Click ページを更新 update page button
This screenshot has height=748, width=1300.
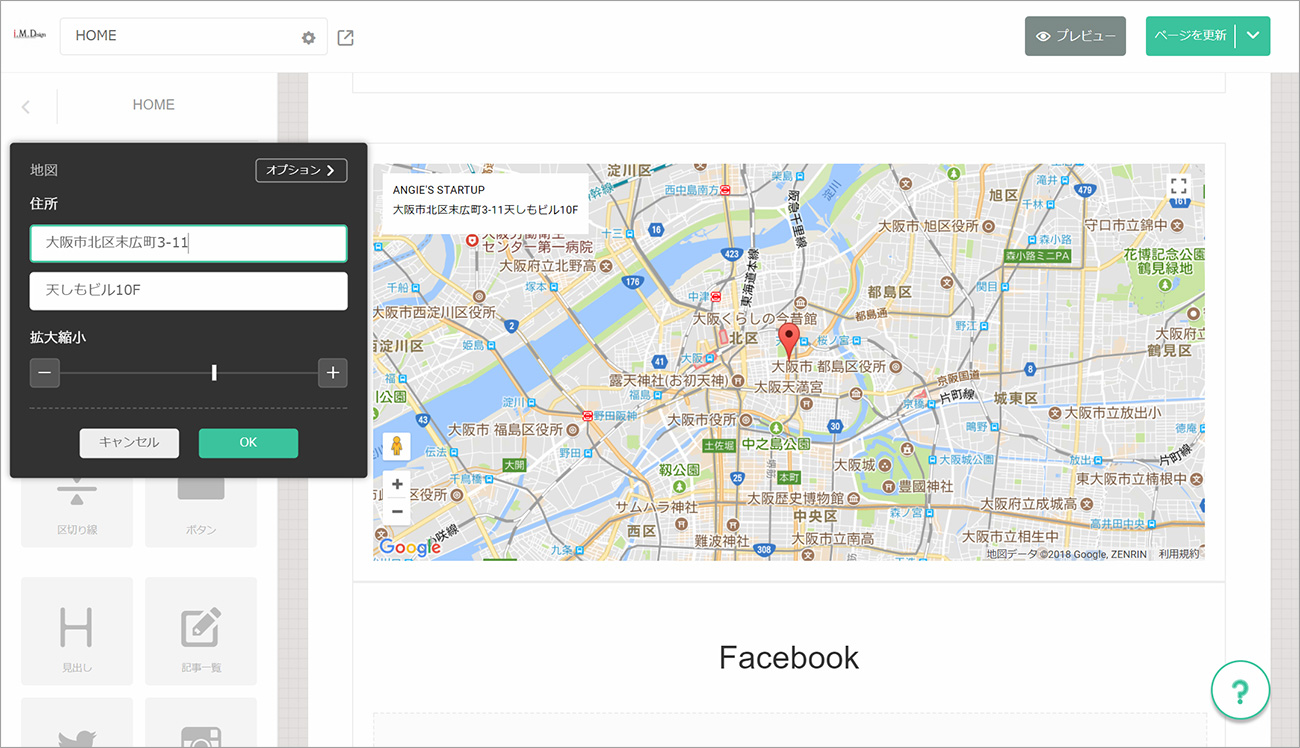pos(1190,36)
